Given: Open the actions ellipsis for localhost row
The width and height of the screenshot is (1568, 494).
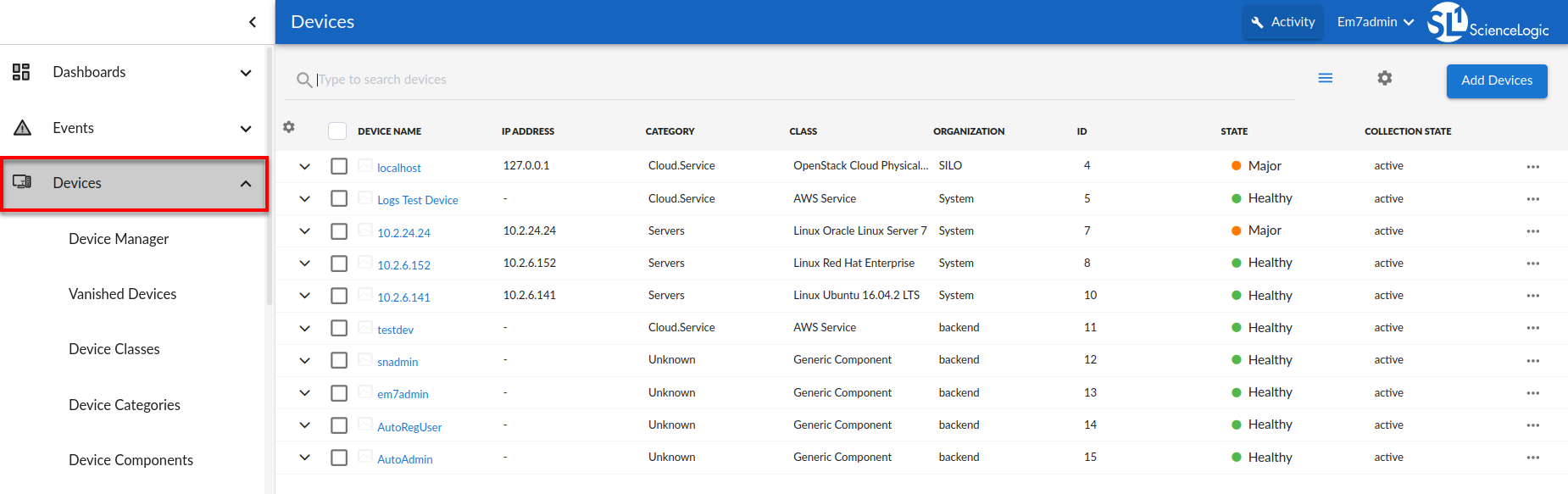Looking at the screenshot, I should [1532, 167].
